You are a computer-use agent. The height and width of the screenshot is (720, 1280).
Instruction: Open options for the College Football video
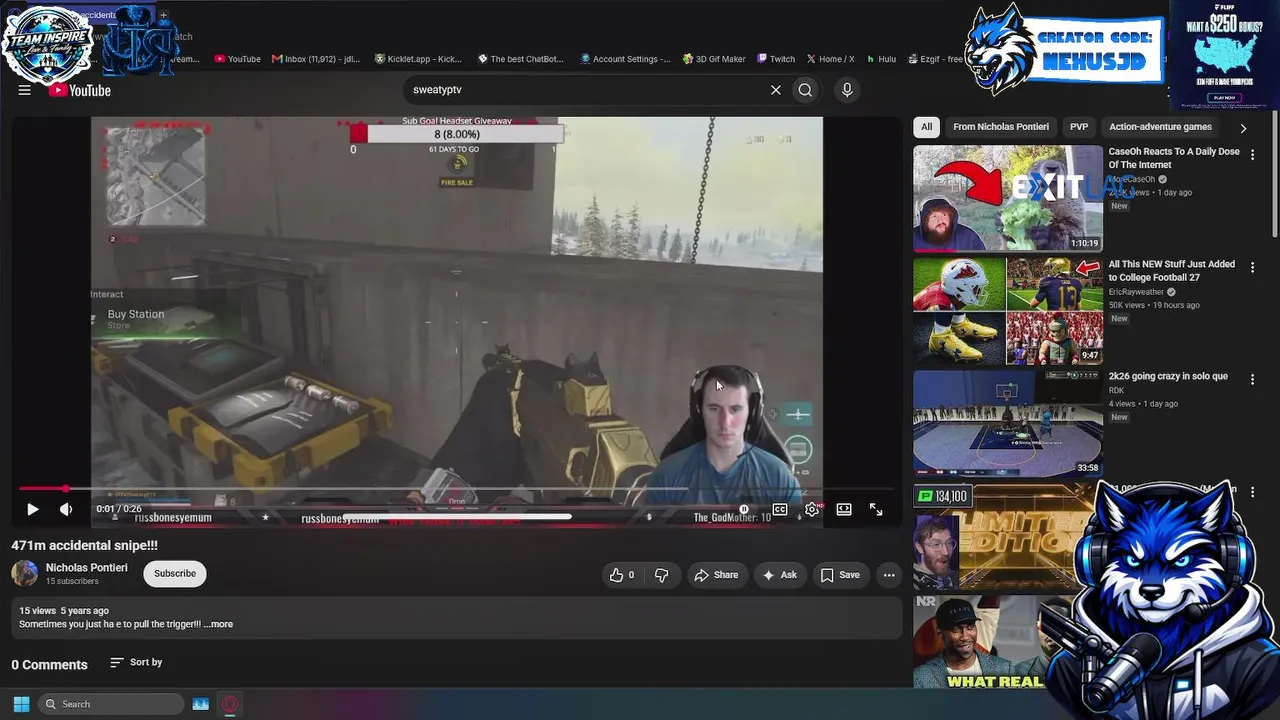pos(1252,268)
